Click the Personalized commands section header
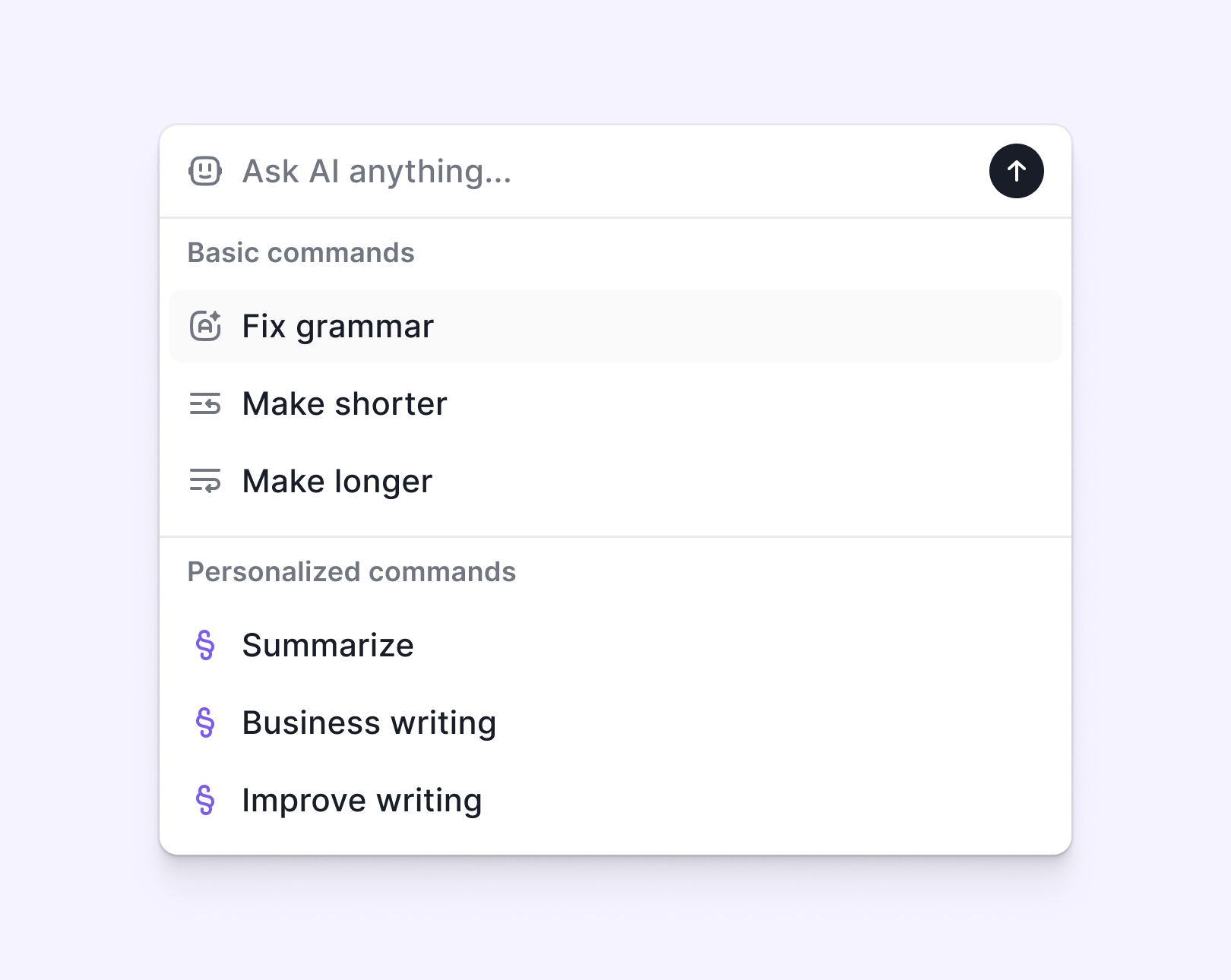 click(x=352, y=572)
